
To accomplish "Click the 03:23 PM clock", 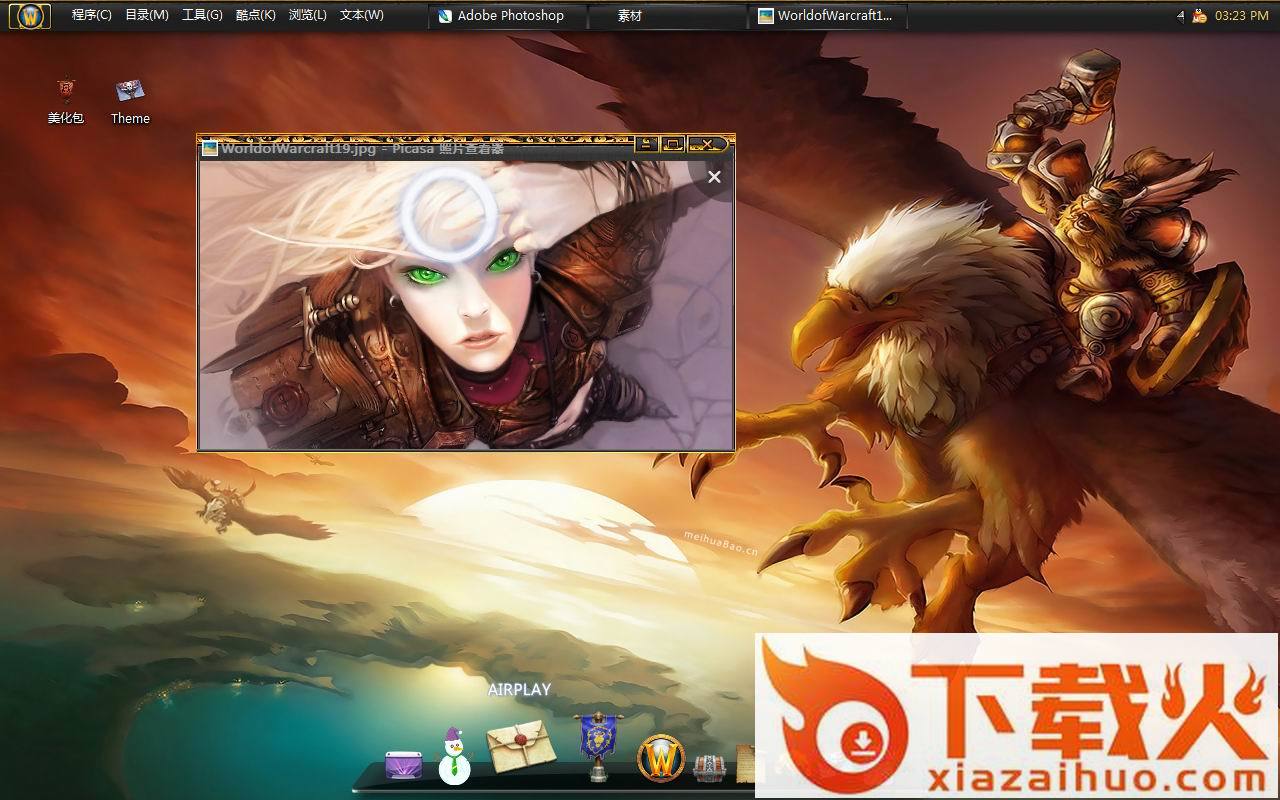I will click(x=1241, y=15).
